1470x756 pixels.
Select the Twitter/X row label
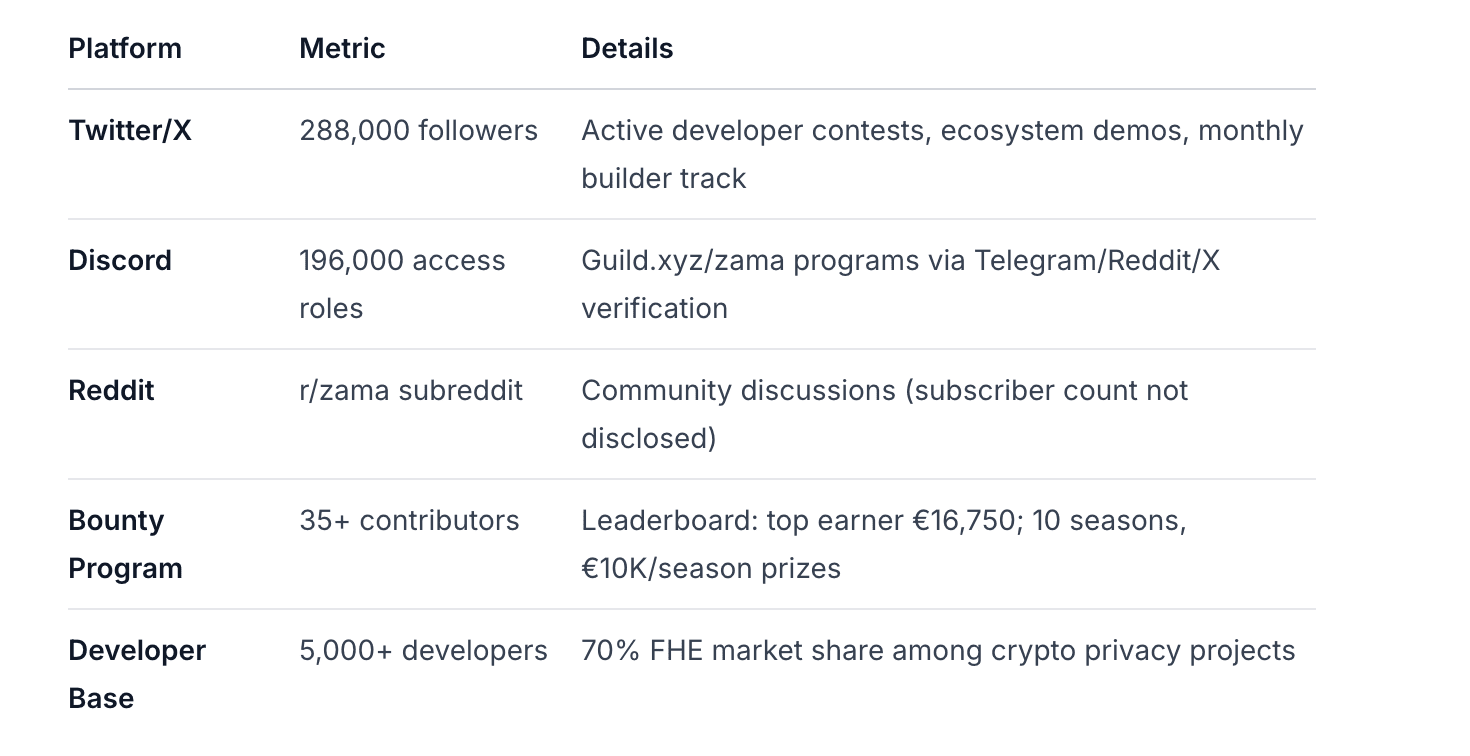(130, 130)
